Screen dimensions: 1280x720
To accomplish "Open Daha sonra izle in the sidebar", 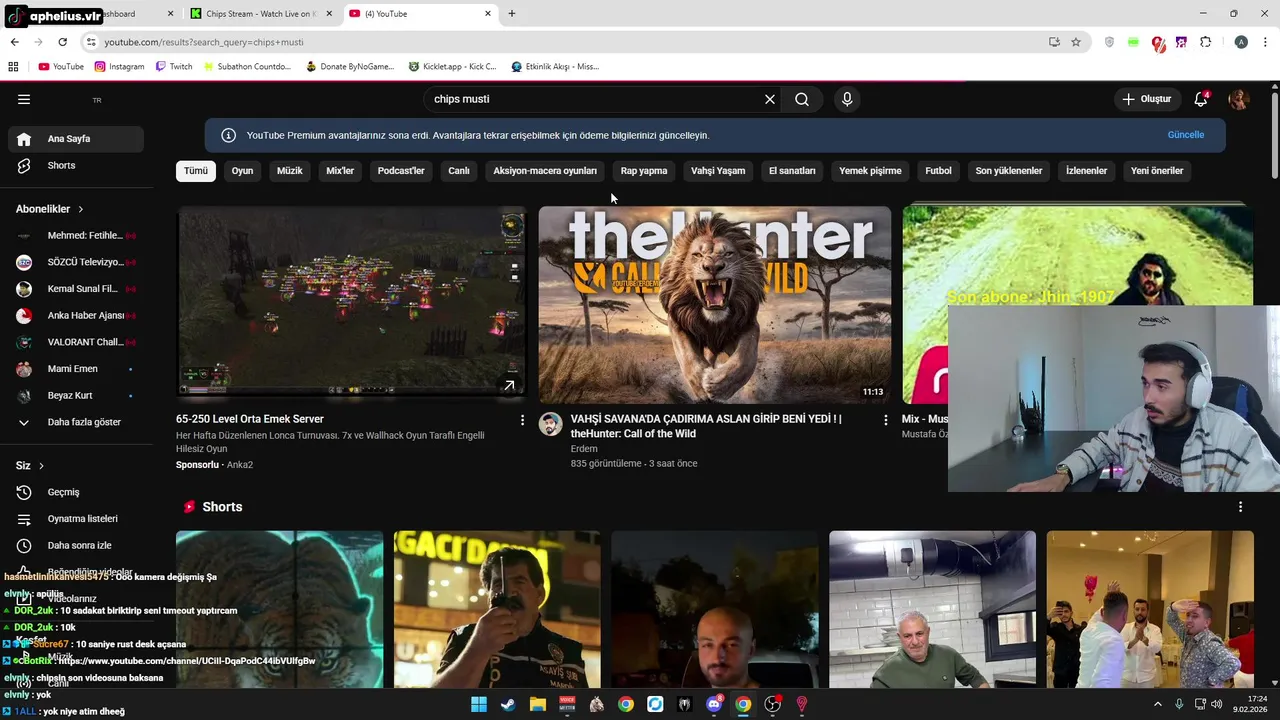I will 76,545.
